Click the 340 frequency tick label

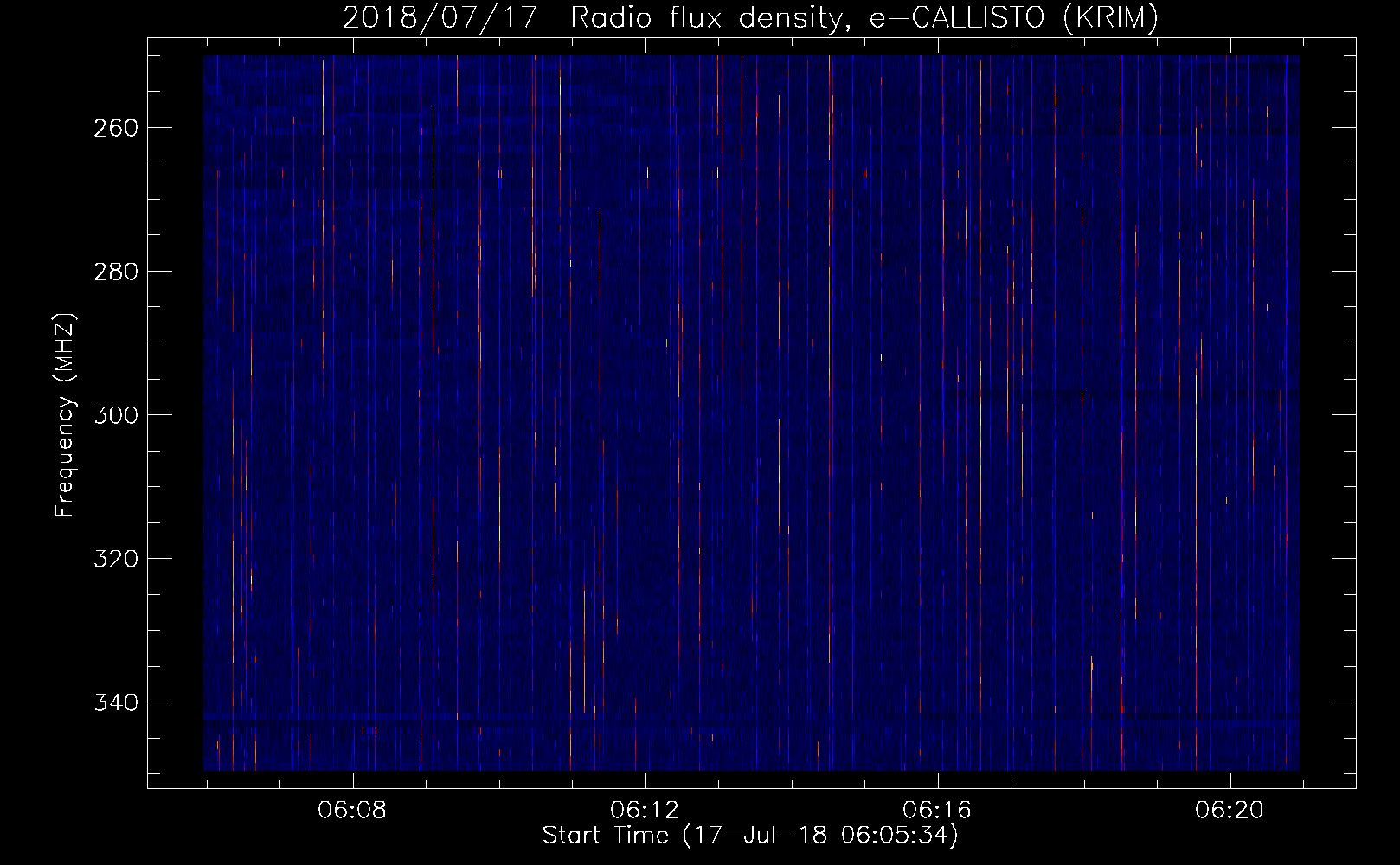click(115, 702)
